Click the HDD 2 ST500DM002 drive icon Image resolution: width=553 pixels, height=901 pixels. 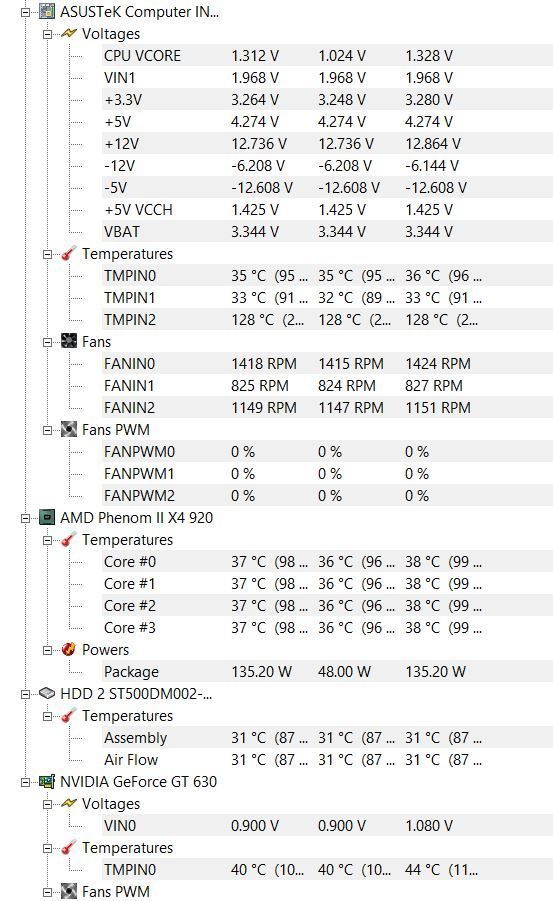47,694
